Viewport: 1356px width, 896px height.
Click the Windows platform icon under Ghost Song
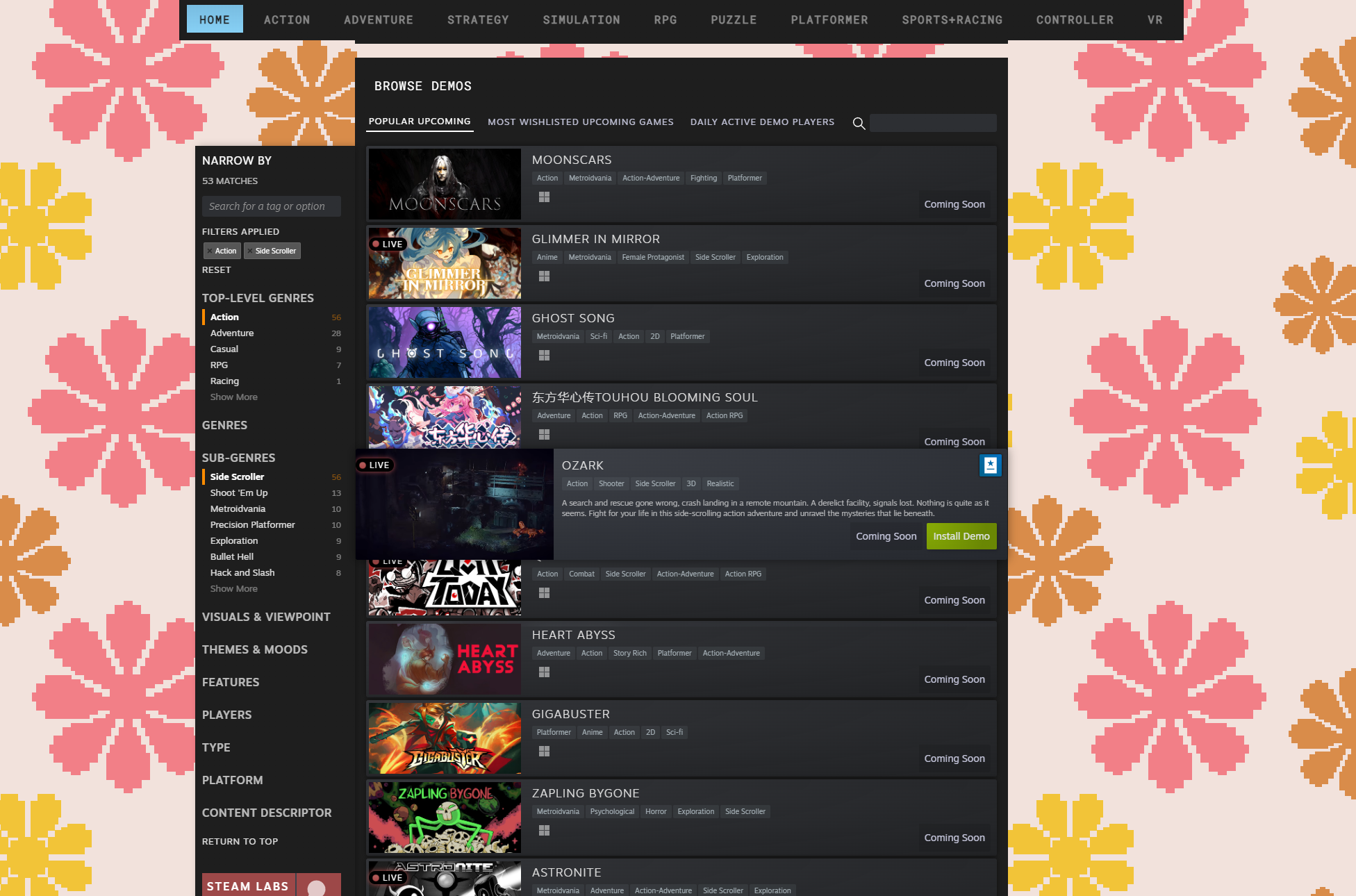(x=544, y=356)
